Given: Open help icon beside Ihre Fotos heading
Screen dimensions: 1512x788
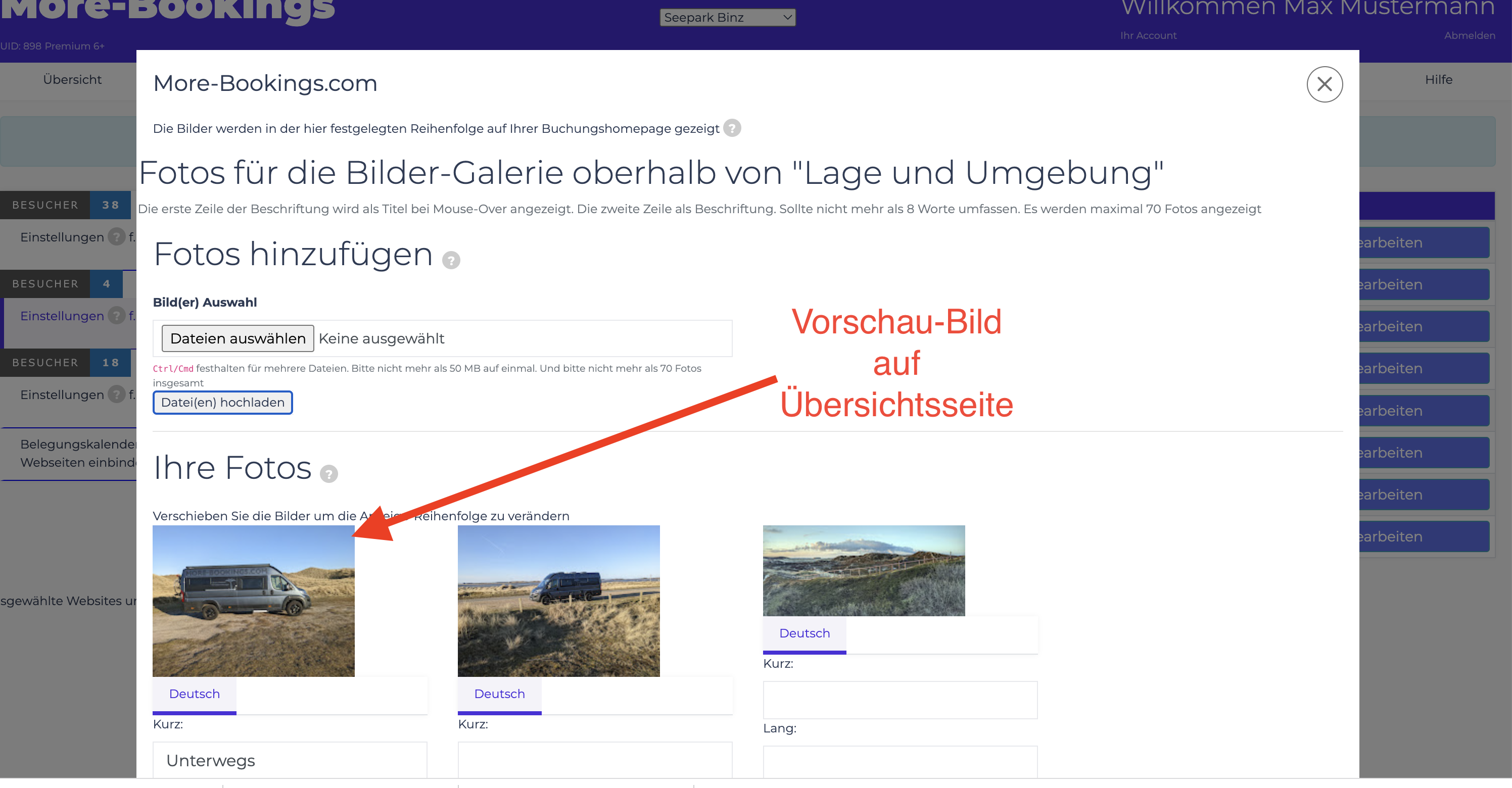Looking at the screenshot, I should click(328, 473).
